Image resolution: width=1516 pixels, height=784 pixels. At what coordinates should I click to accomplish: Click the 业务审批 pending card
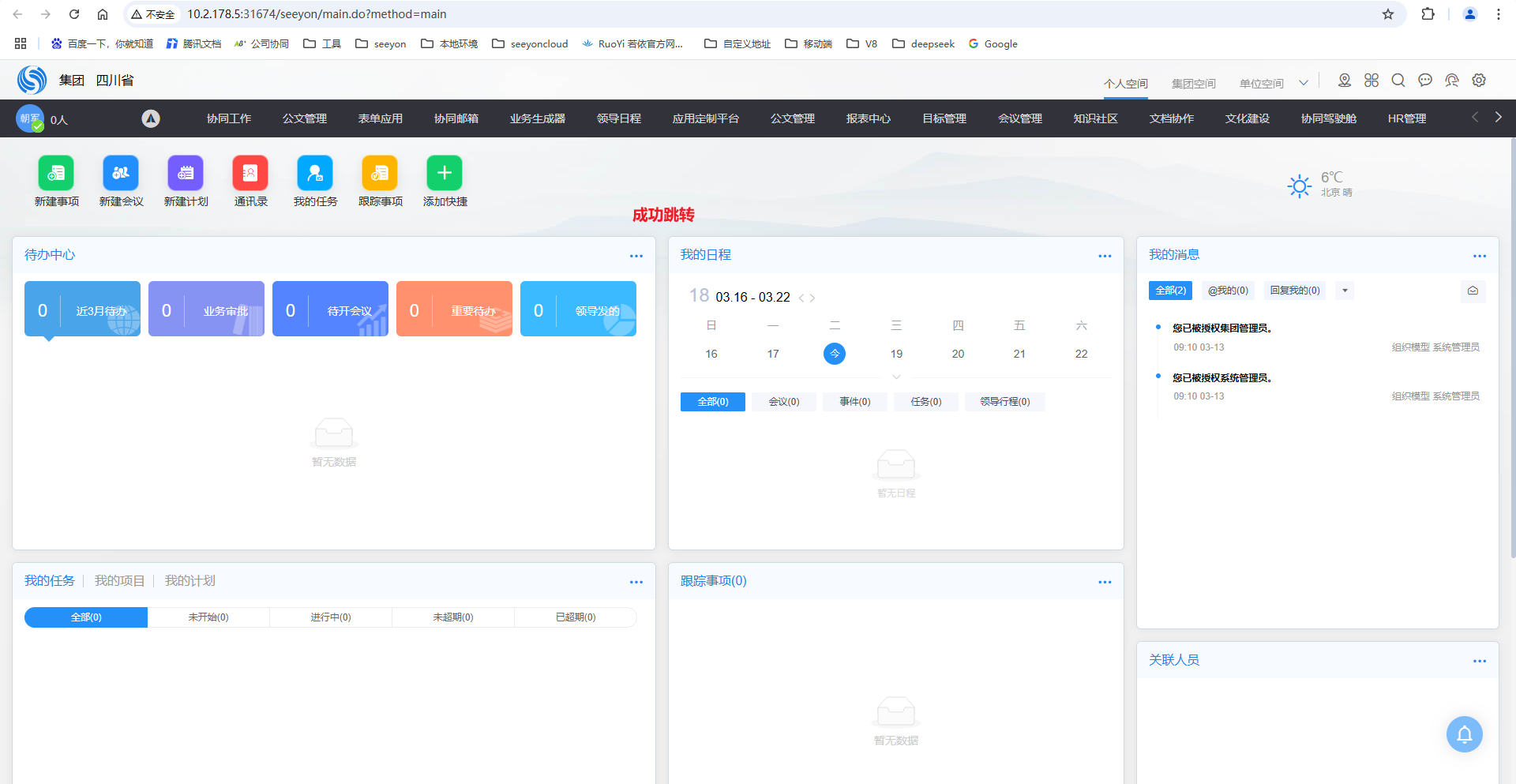point(206,309)
